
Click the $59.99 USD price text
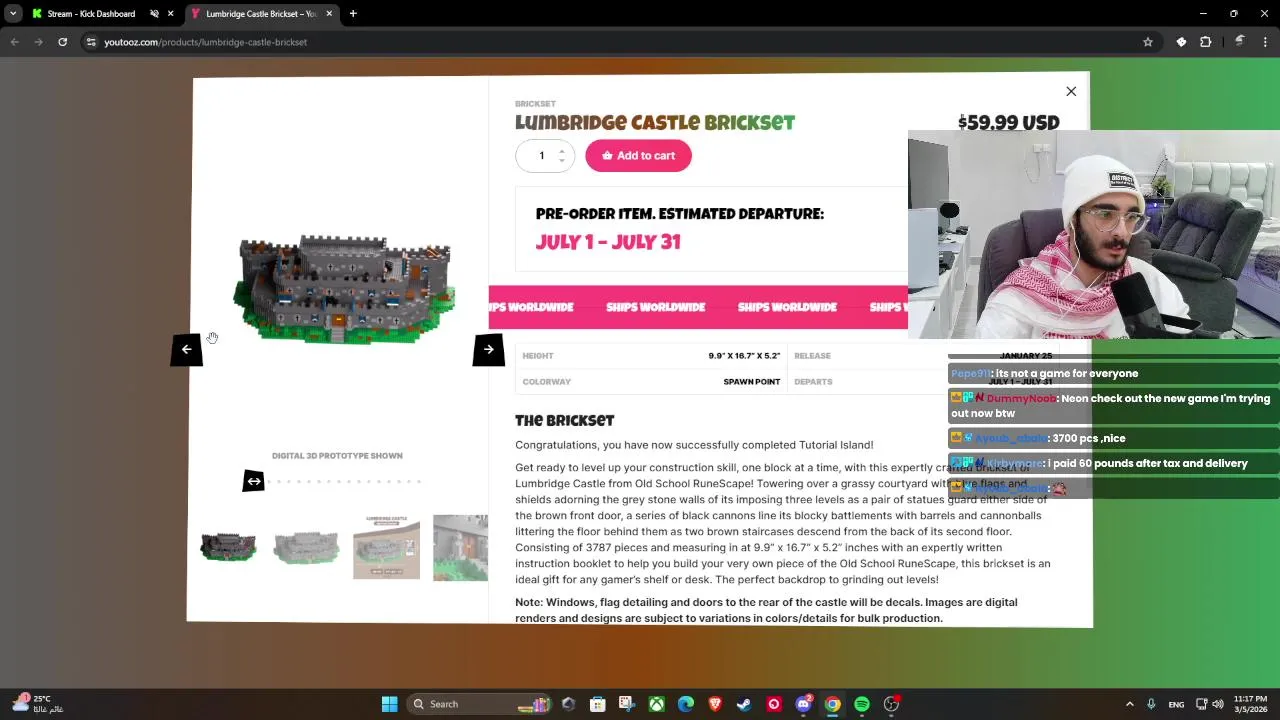[1008, 123]
